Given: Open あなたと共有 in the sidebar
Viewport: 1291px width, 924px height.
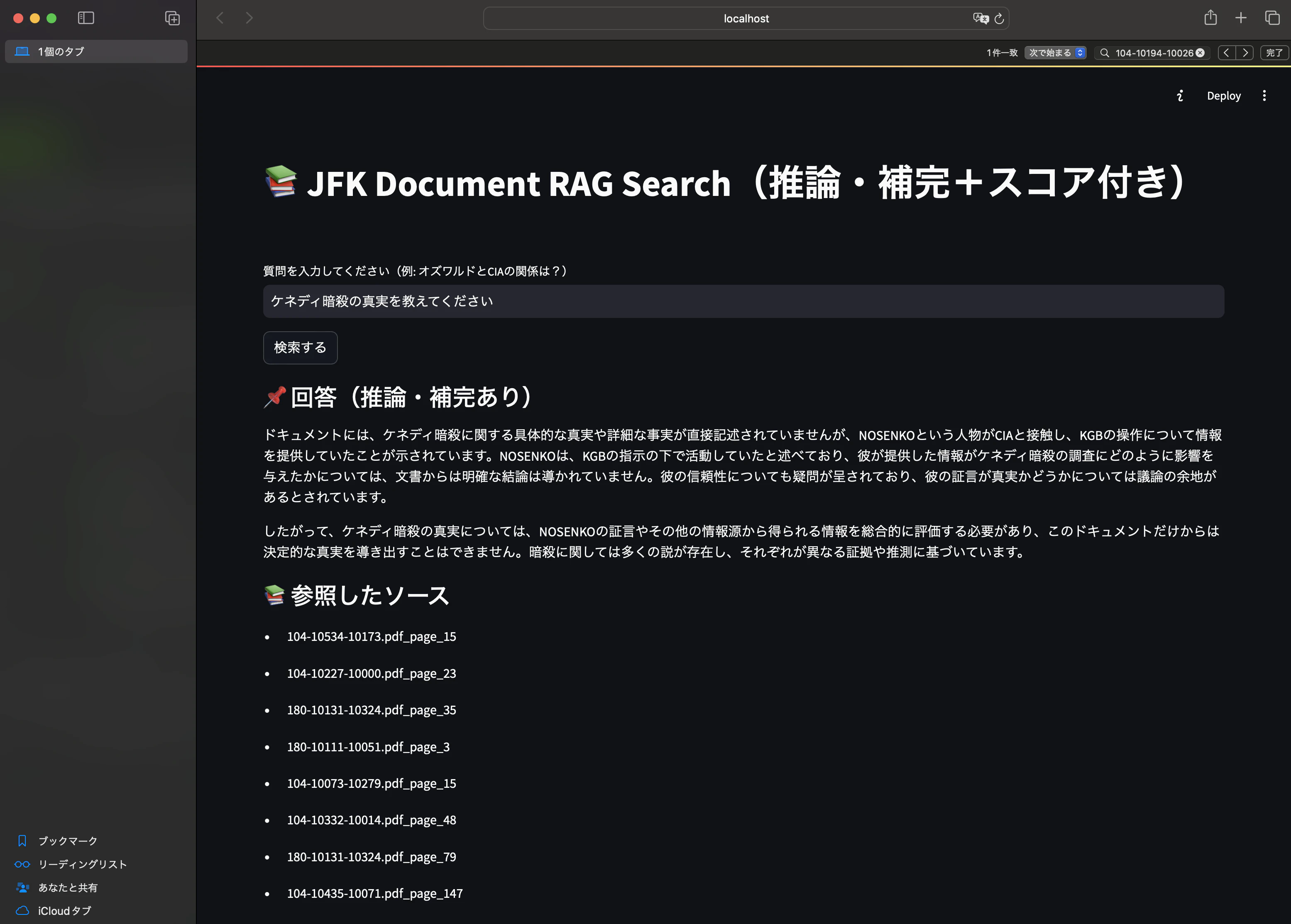Looking at the screenshot, I should [x=68, y=887].
